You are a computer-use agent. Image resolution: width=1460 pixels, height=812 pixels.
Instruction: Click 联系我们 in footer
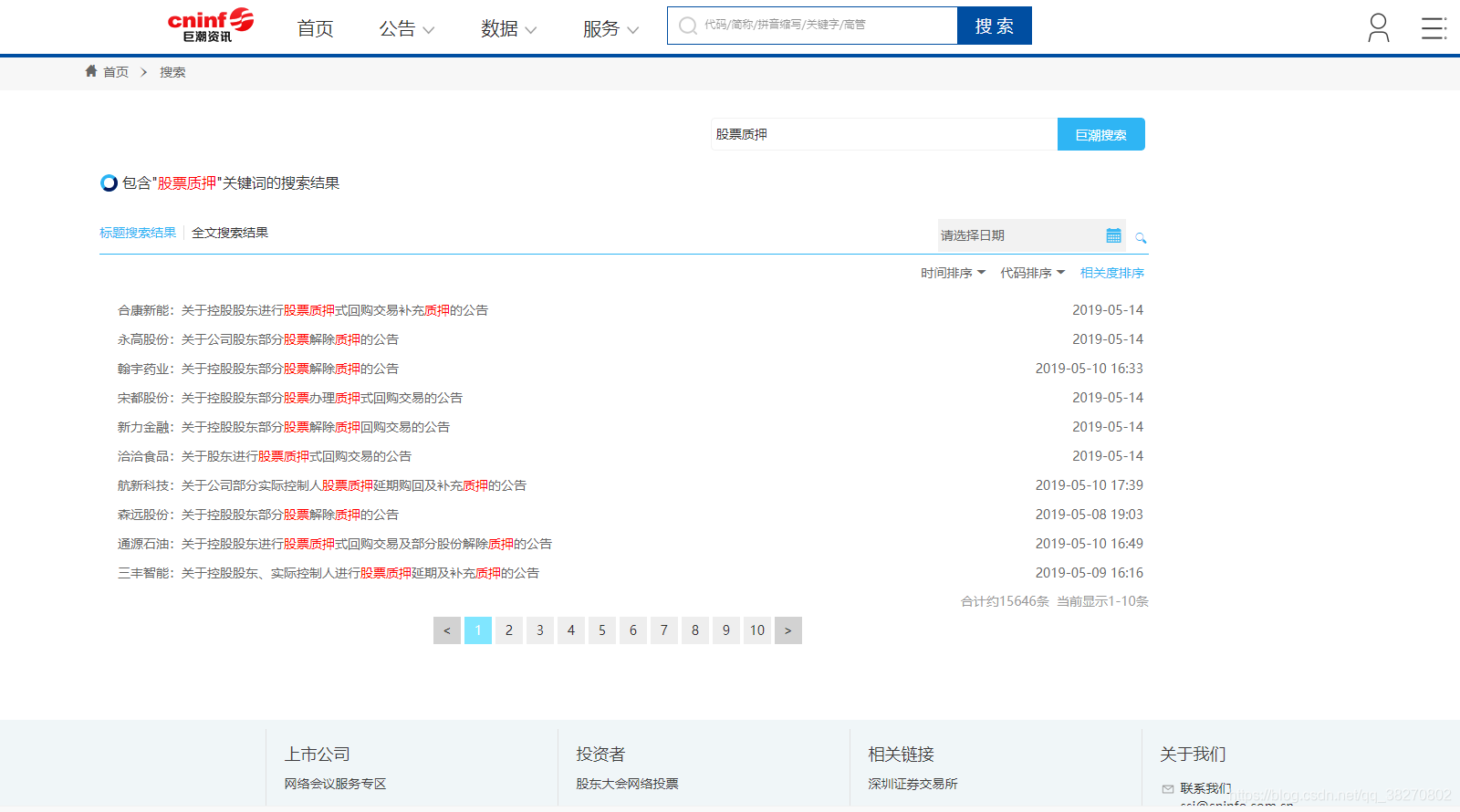1205,788
